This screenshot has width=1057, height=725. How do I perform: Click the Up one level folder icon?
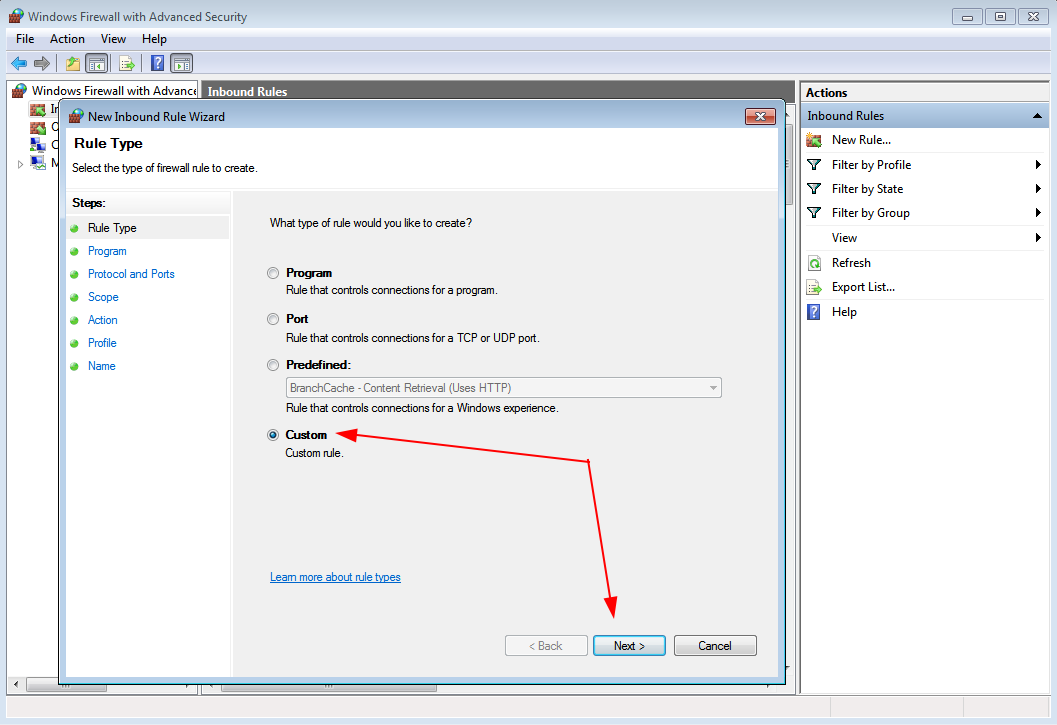(x=72, y=64)
